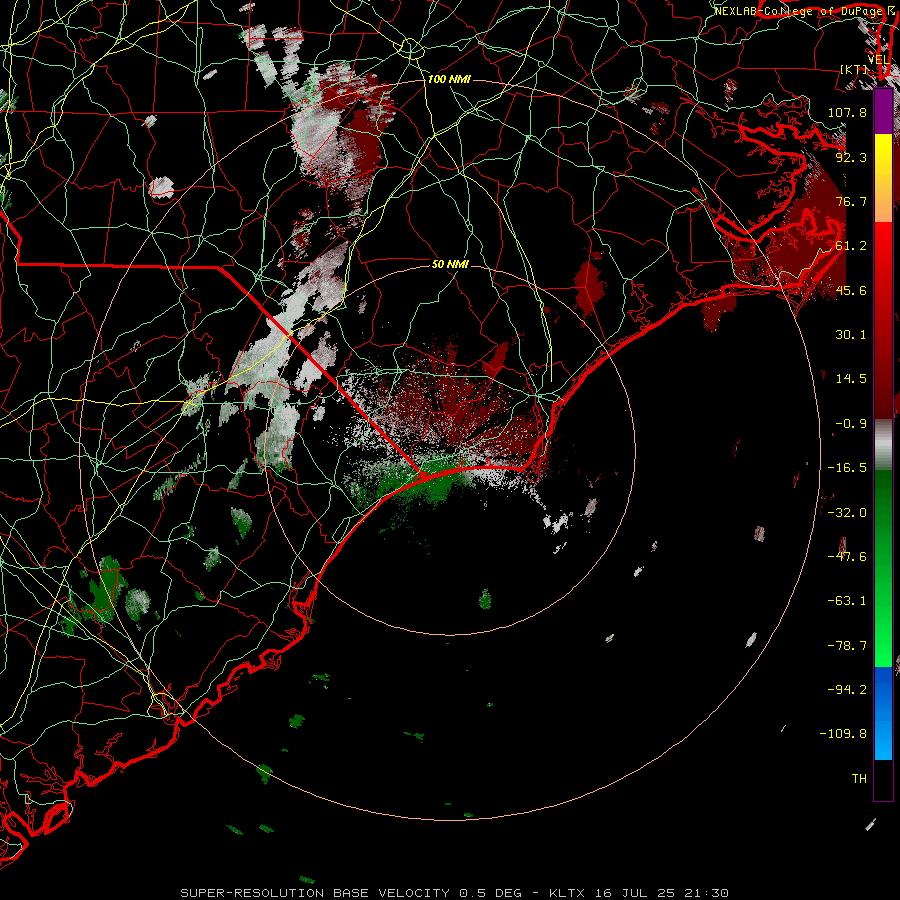Image resolution: width=900 pixels, height=900 pixels.
Task: Click the black TH segment of the color bar
Action: 883,779
